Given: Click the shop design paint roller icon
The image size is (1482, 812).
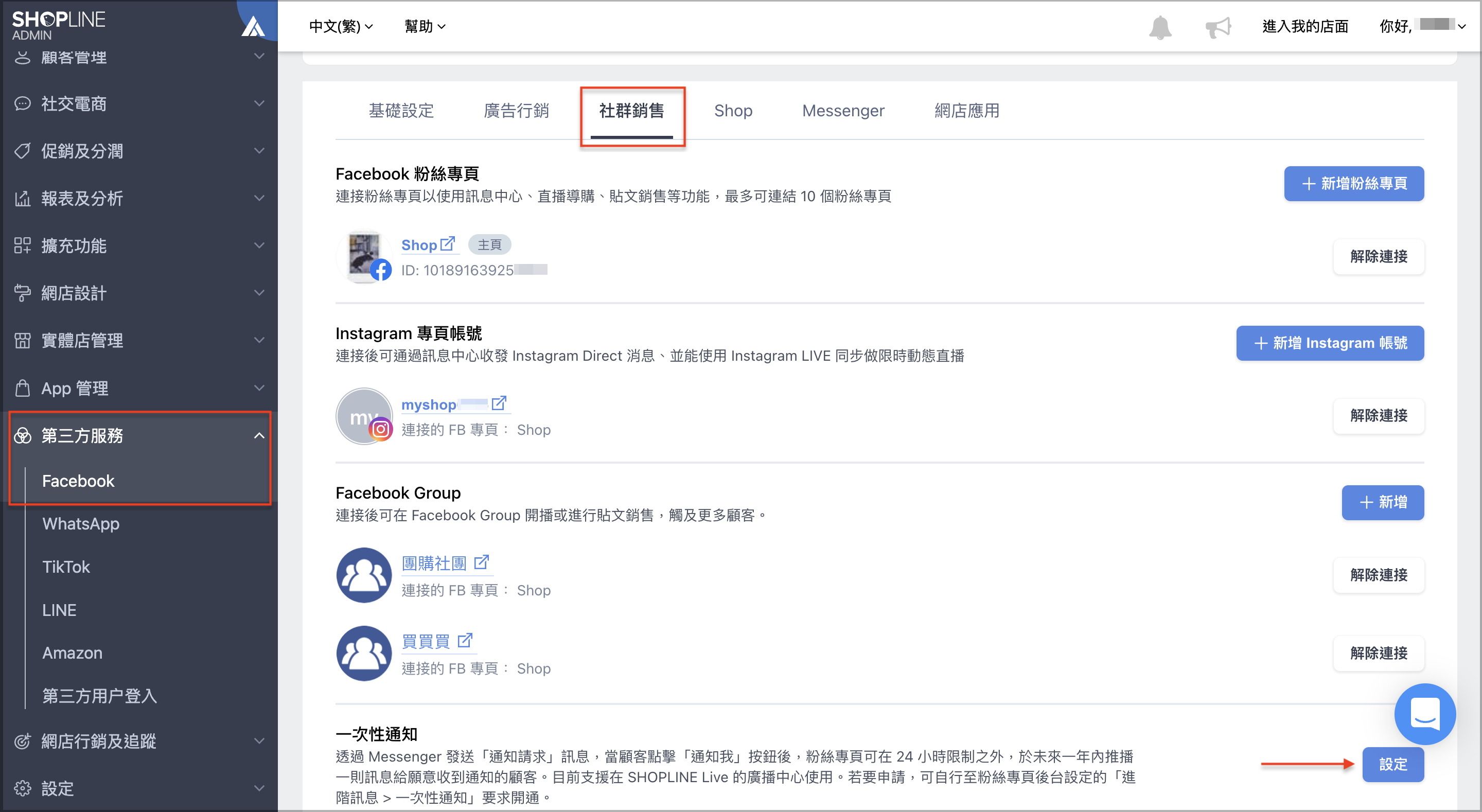Looking at the screenshot, I should click(x=23, y=293).
